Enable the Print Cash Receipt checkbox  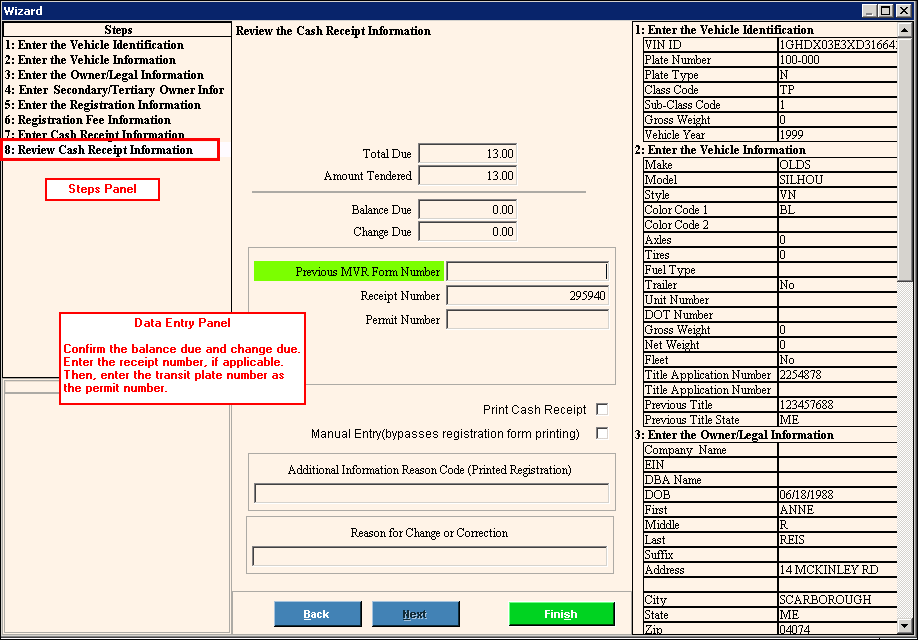click(x=602, y=409)
